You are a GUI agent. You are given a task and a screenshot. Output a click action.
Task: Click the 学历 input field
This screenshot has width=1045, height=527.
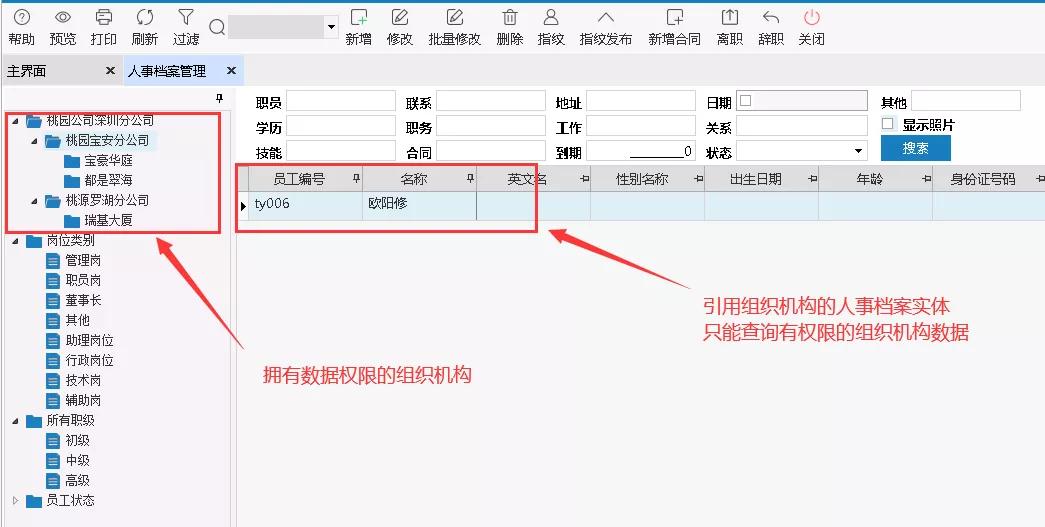point(341,125)
